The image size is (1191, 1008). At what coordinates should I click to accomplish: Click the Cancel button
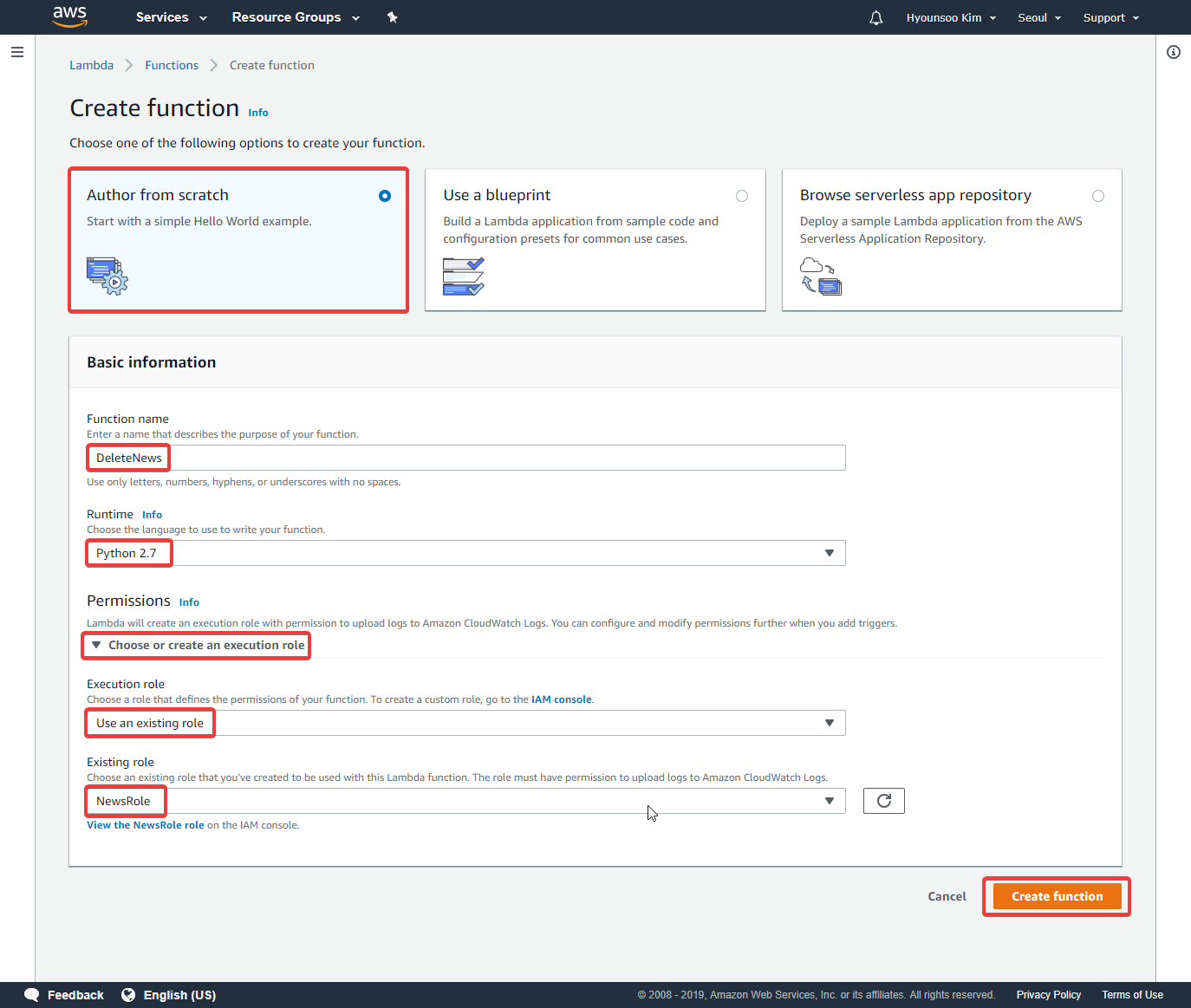coord(947,896)
